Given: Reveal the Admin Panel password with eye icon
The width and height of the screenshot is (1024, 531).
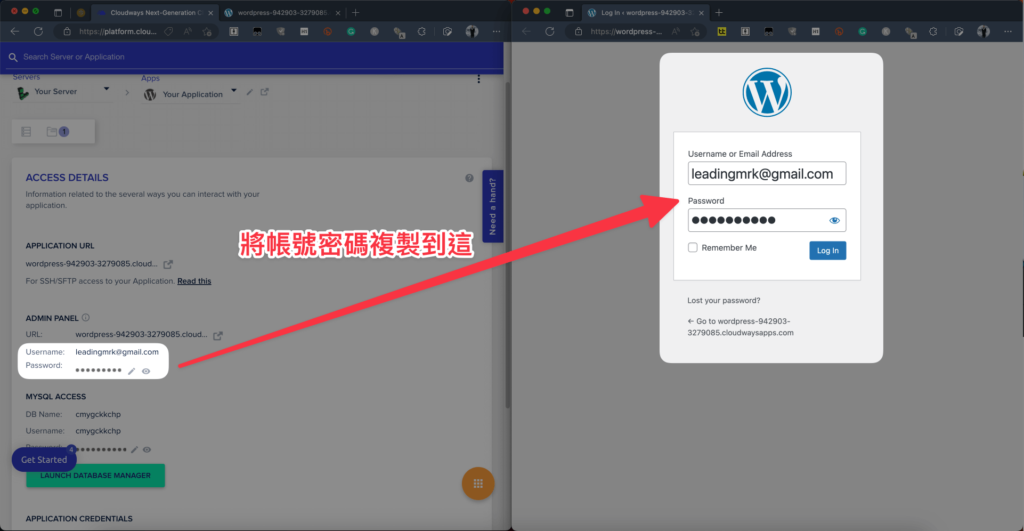Looking at the screenshot, I should click(x=146, y=371).
